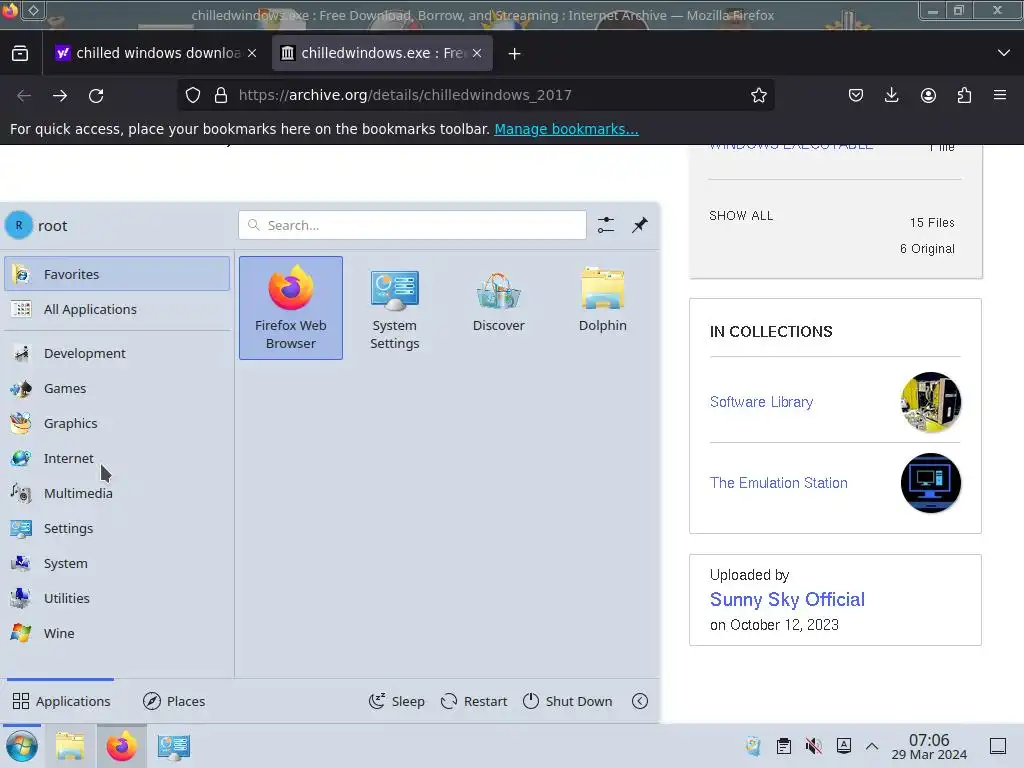Click the keyboard layout tray icon
1024x768 pixels.
tap(844, 746)
